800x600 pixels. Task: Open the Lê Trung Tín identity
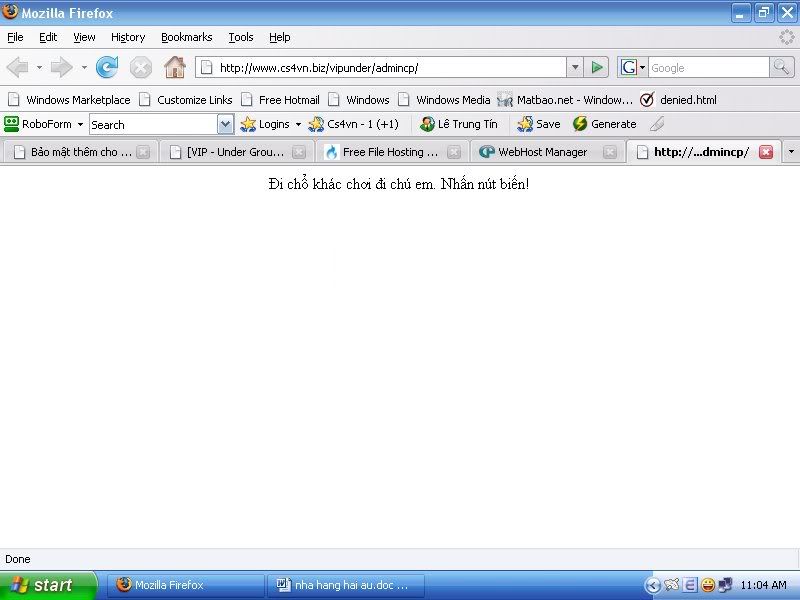pyautogui.click(x=459, y=124)
